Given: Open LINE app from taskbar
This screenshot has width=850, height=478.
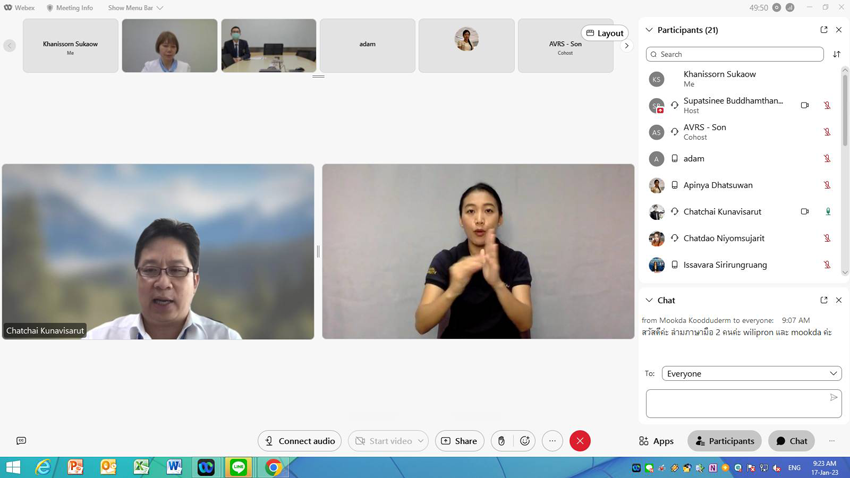Looking at the screenshot, I should tap(238, 467).
